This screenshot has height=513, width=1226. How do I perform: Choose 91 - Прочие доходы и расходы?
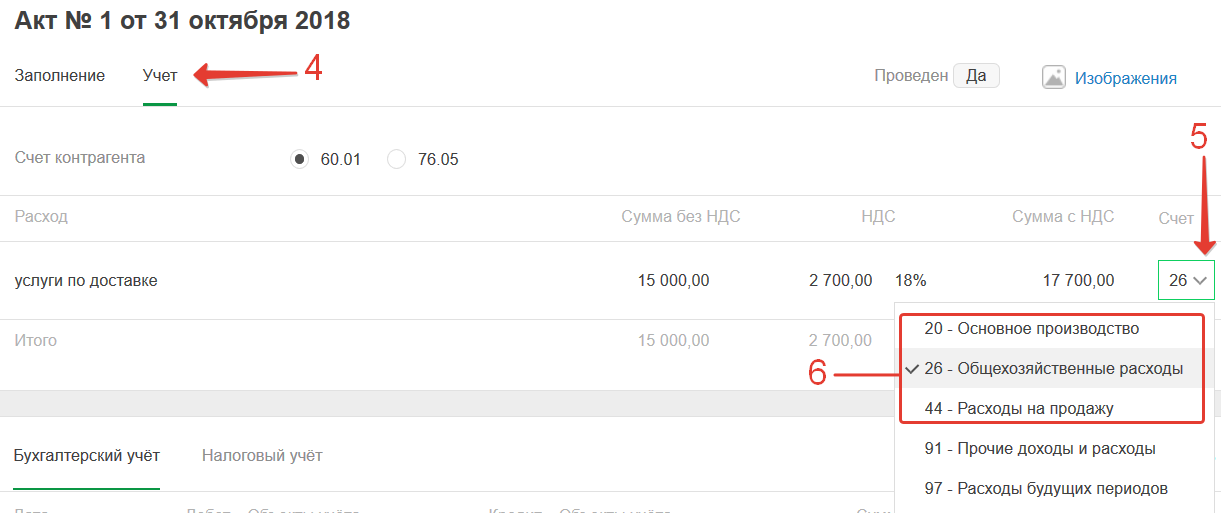(1040, 449)
